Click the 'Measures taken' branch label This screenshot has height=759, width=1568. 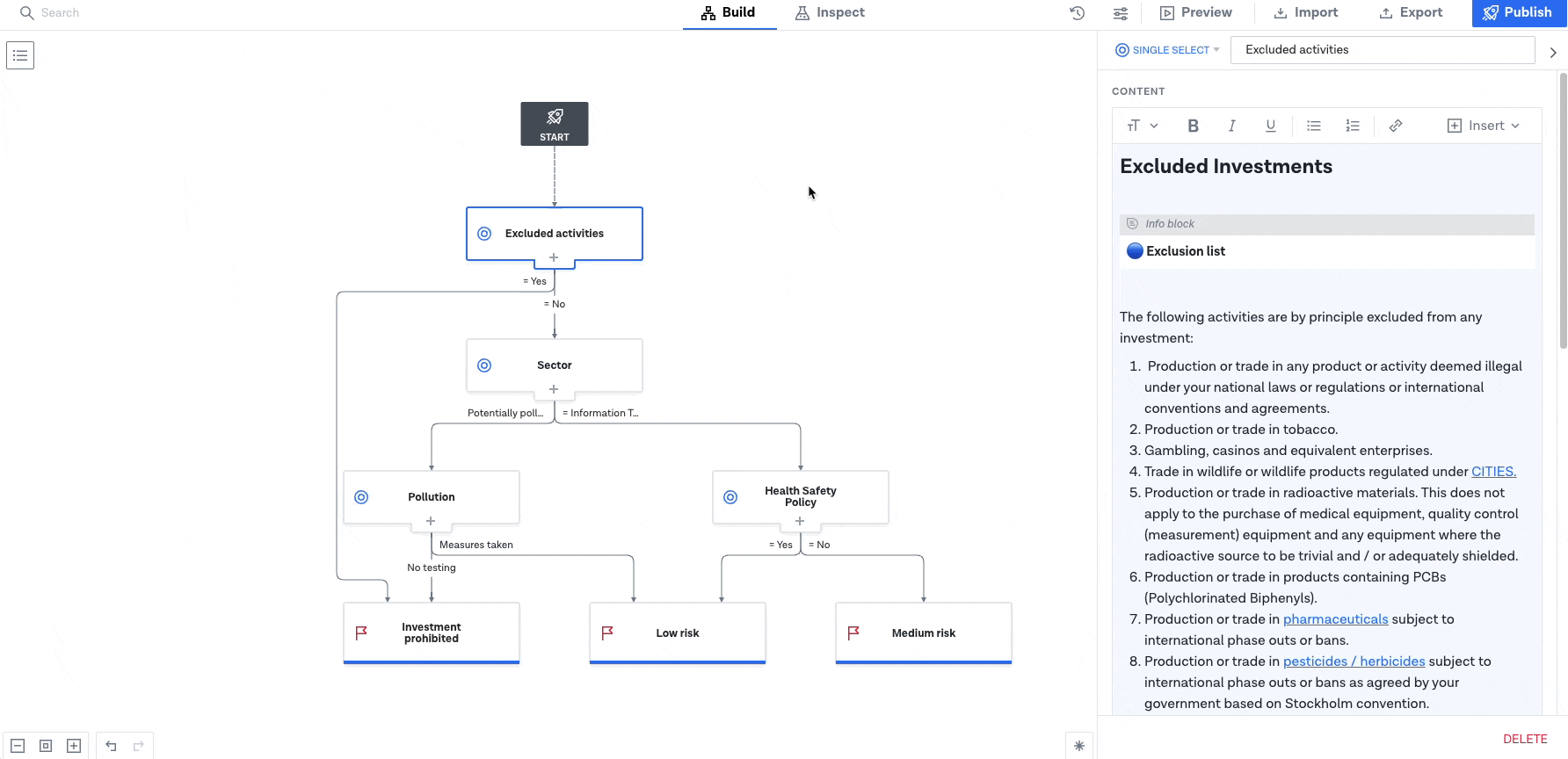tap(476, 545)
